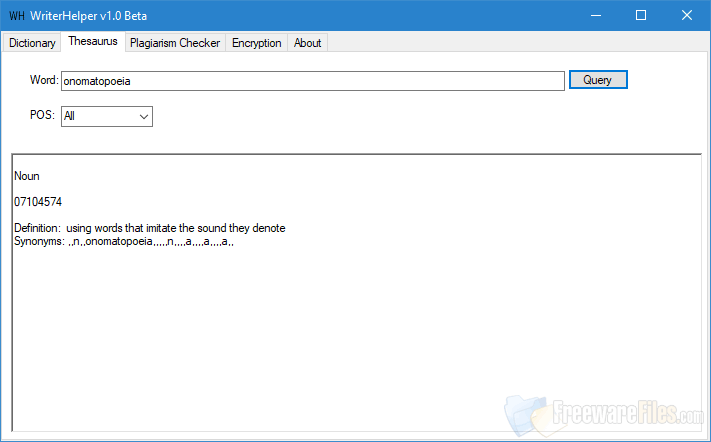Click the 'POS:' label
The height and width of the screenshot is (442, 711).
tap(42, 115)
